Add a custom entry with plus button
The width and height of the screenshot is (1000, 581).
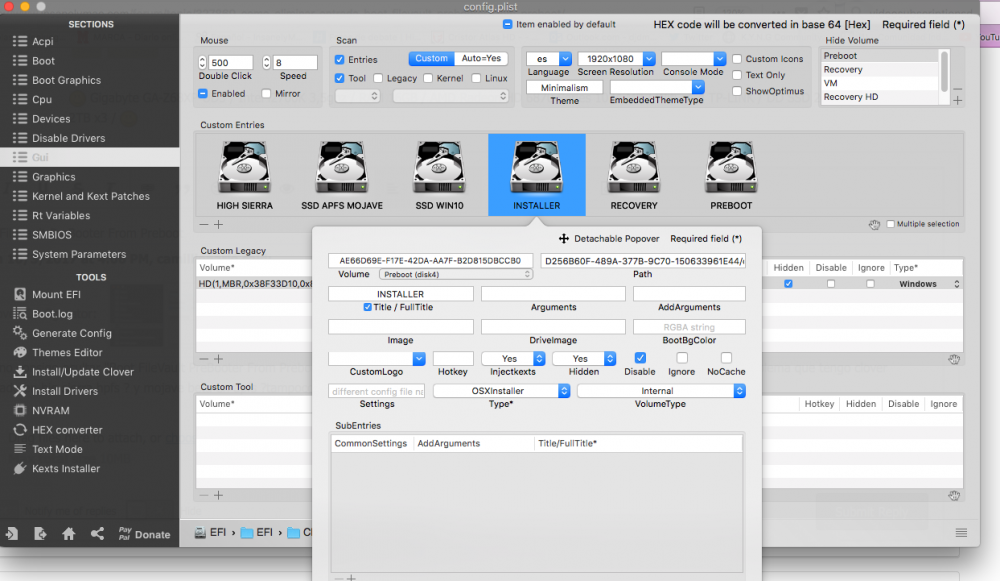[218, 224]
